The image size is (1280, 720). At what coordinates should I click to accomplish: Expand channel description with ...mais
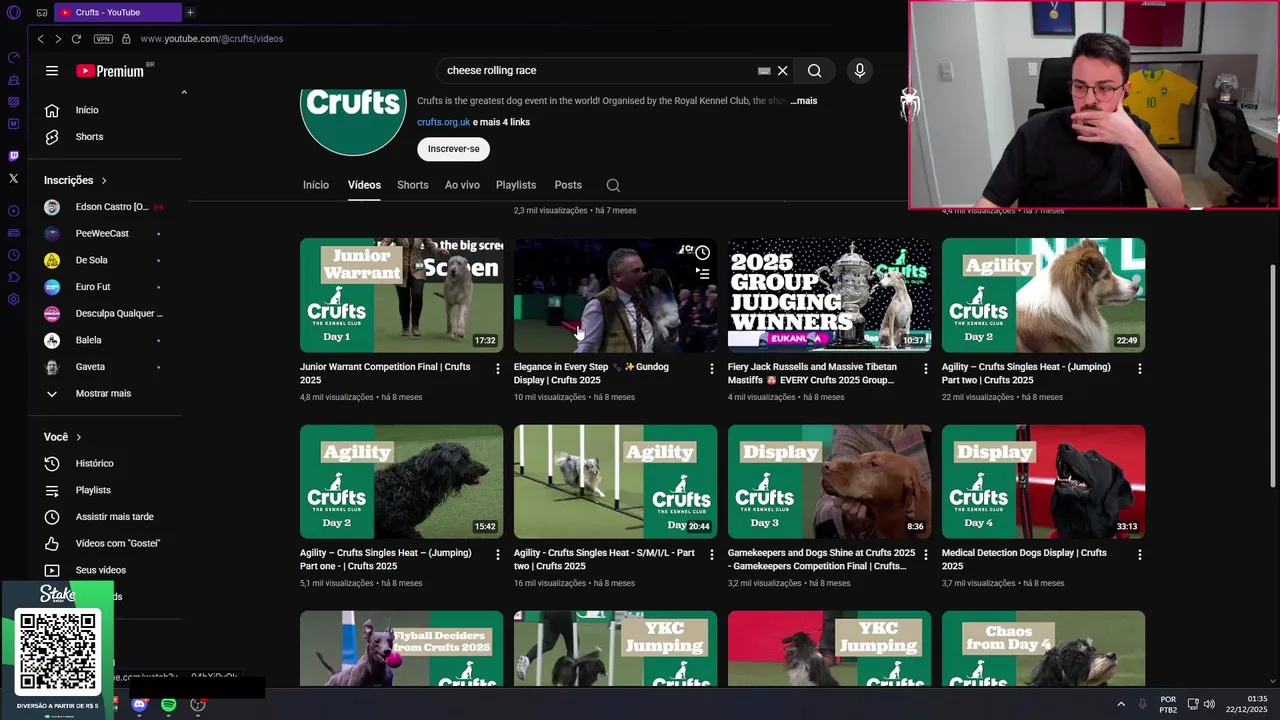pyautogui.click(x=804, y=101)
